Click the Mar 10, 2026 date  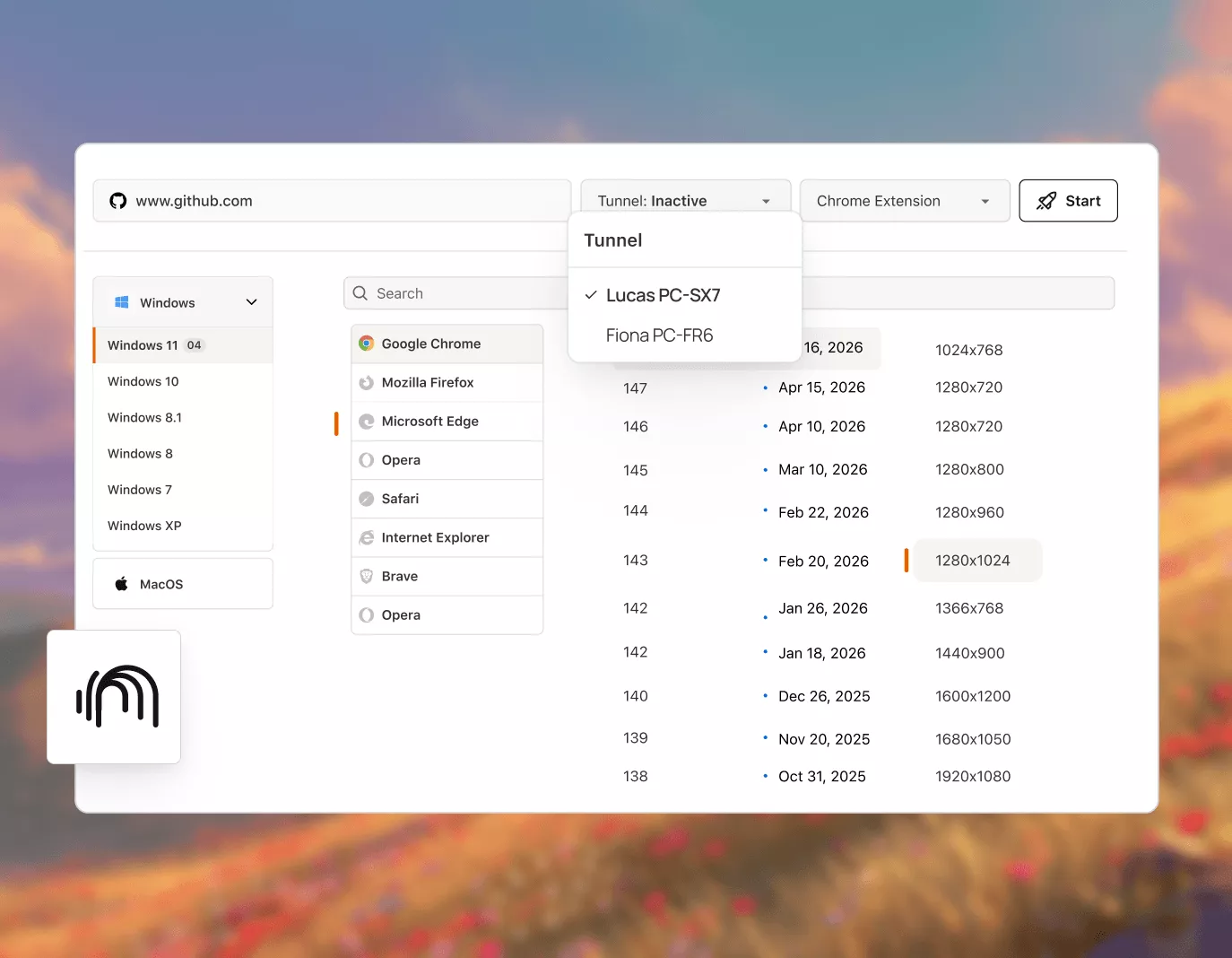823,470
